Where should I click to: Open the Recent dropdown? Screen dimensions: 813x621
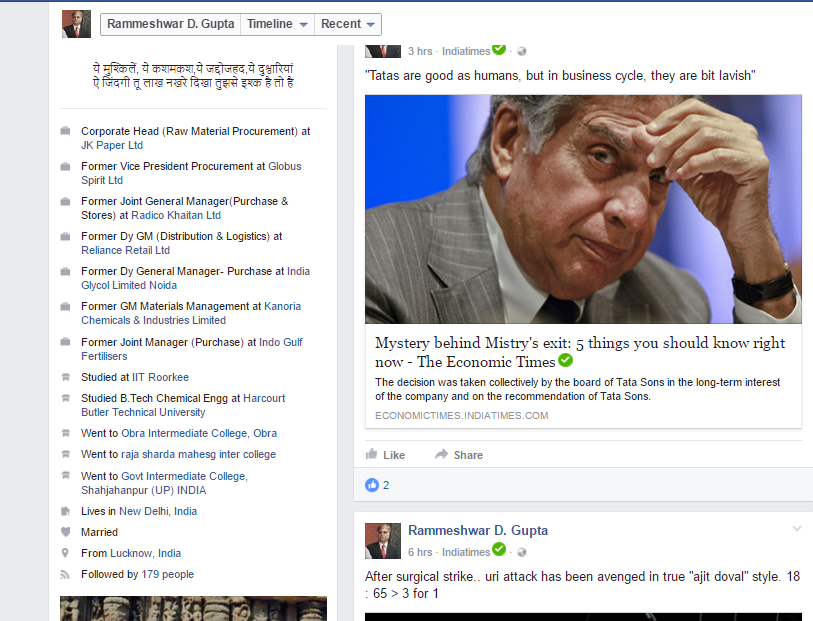tap(347, 24)
